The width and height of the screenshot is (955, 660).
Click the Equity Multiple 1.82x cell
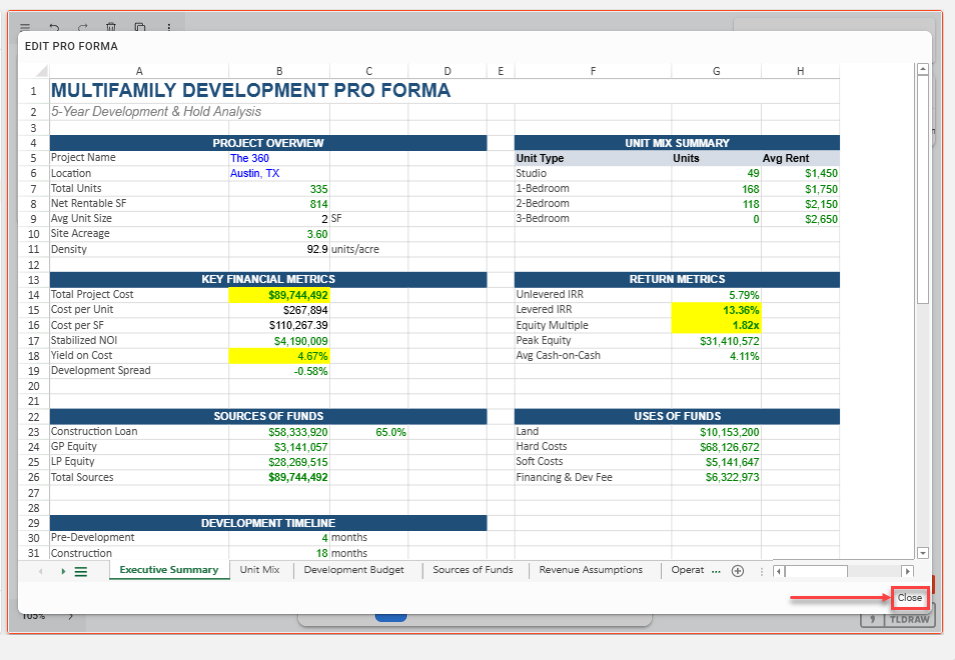pos(716,326)
